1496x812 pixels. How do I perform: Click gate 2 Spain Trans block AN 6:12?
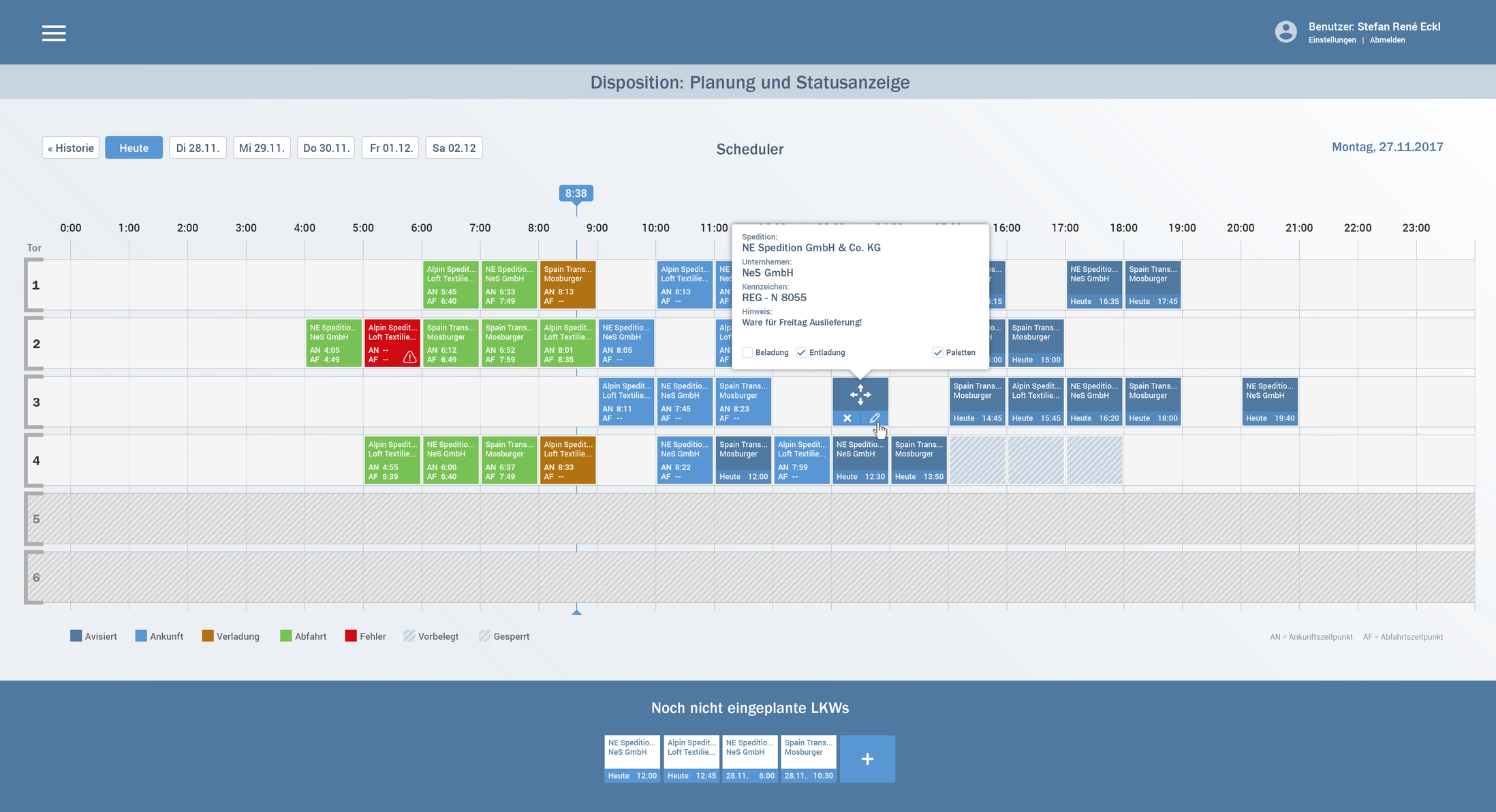tap(451, 343)
